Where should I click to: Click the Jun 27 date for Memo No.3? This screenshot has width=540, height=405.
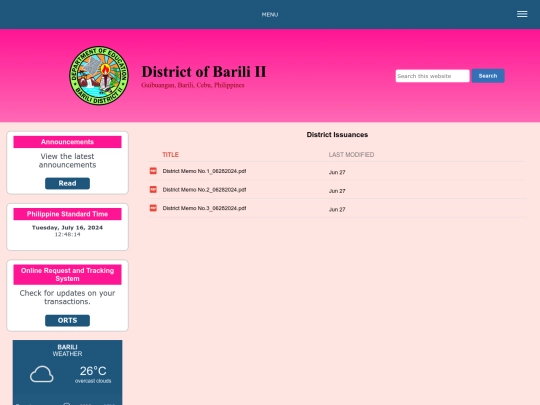[x=337, y=209]
